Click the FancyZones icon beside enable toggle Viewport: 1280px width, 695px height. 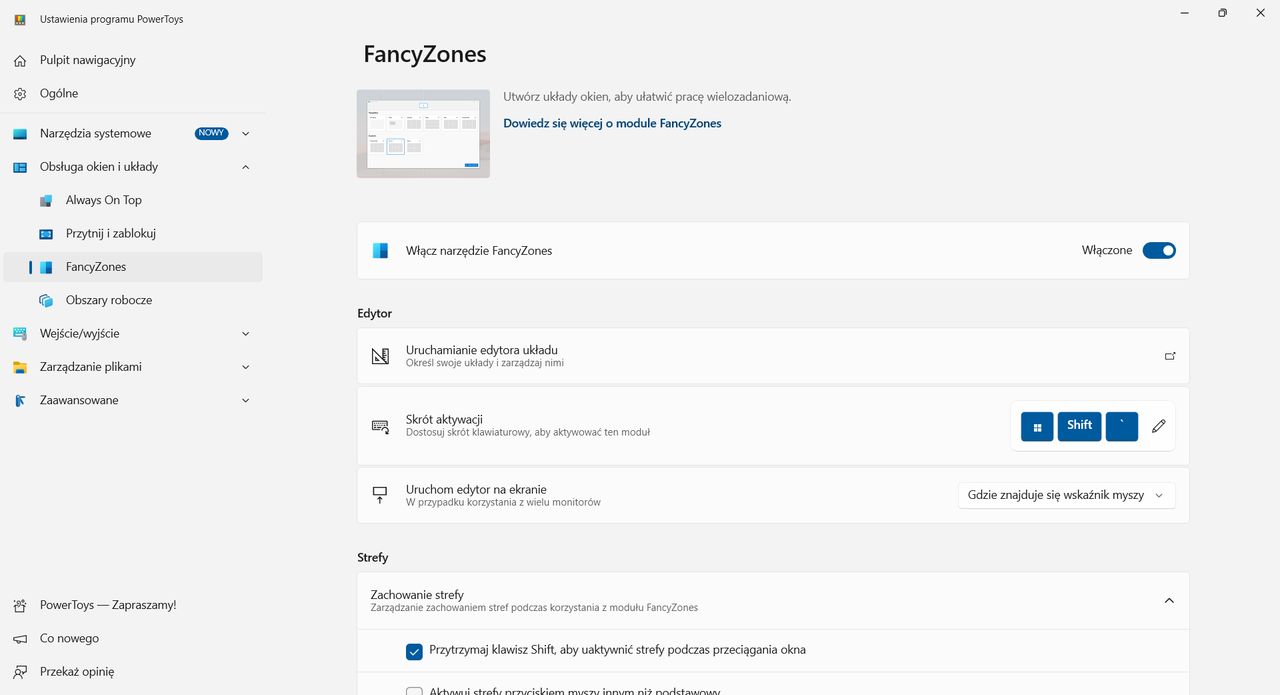point(380,251)
